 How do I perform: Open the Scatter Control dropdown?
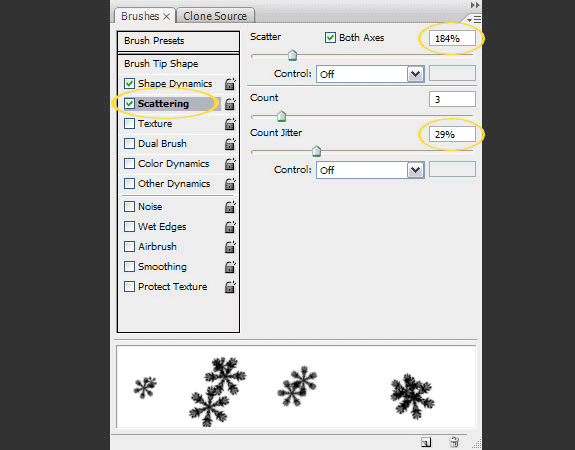tap(370, 74)
